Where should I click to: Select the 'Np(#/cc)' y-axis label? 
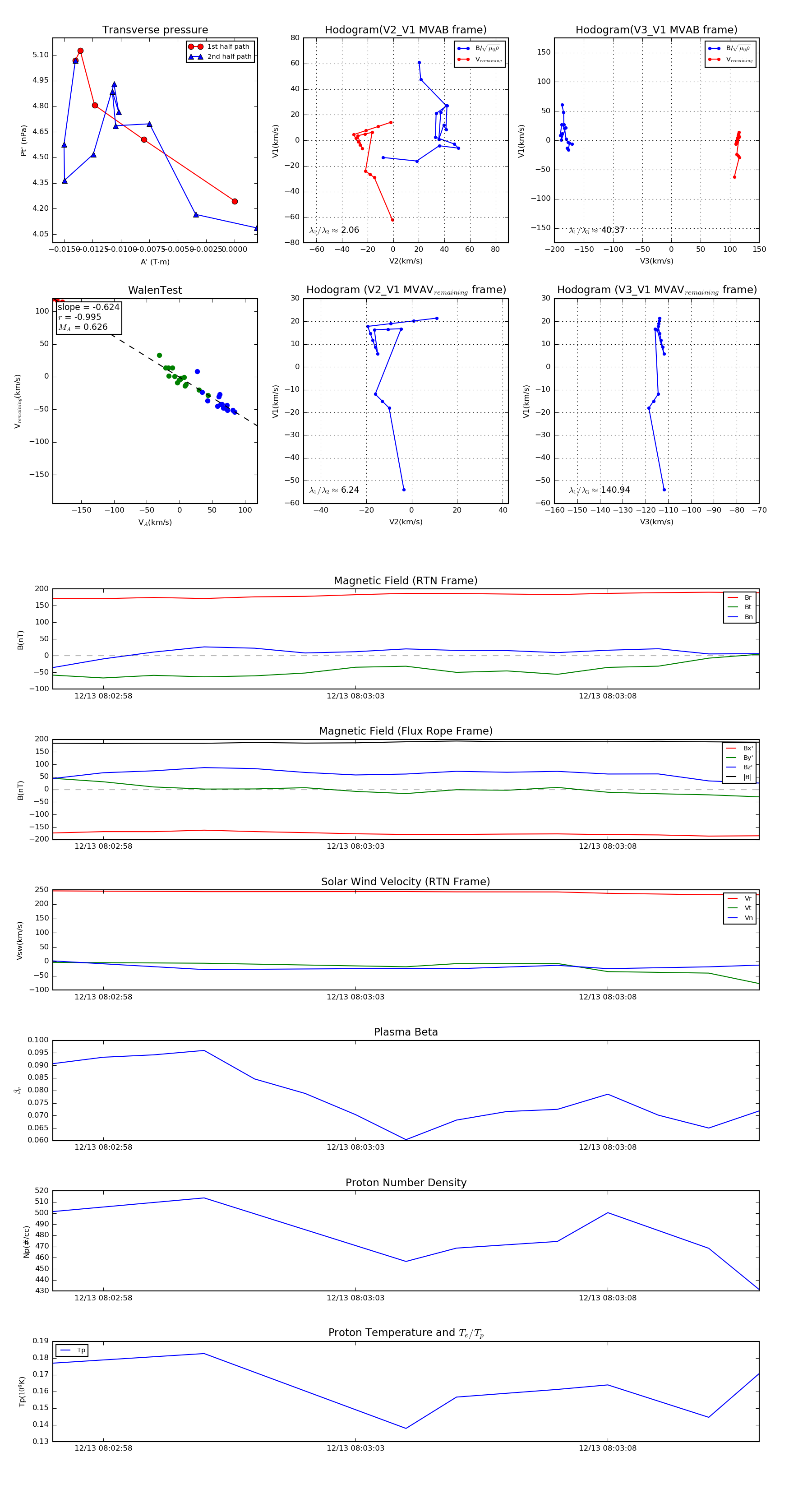pos(26,1241)
